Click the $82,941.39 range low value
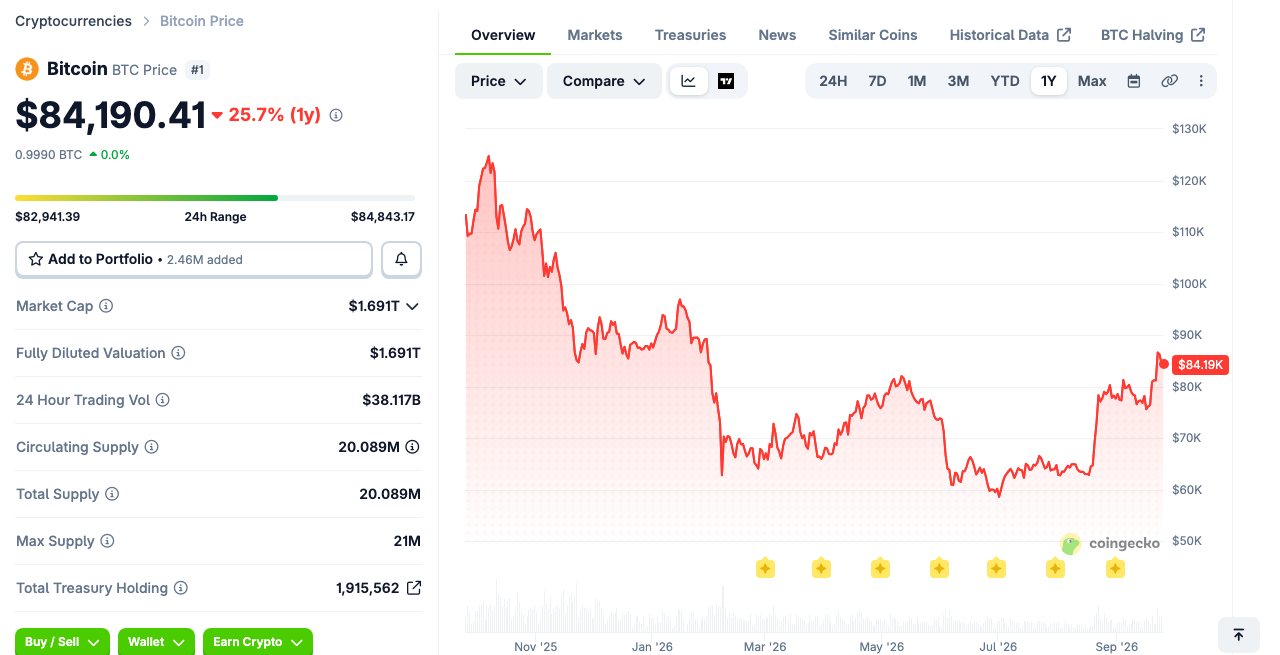 (x=47, y=217)
